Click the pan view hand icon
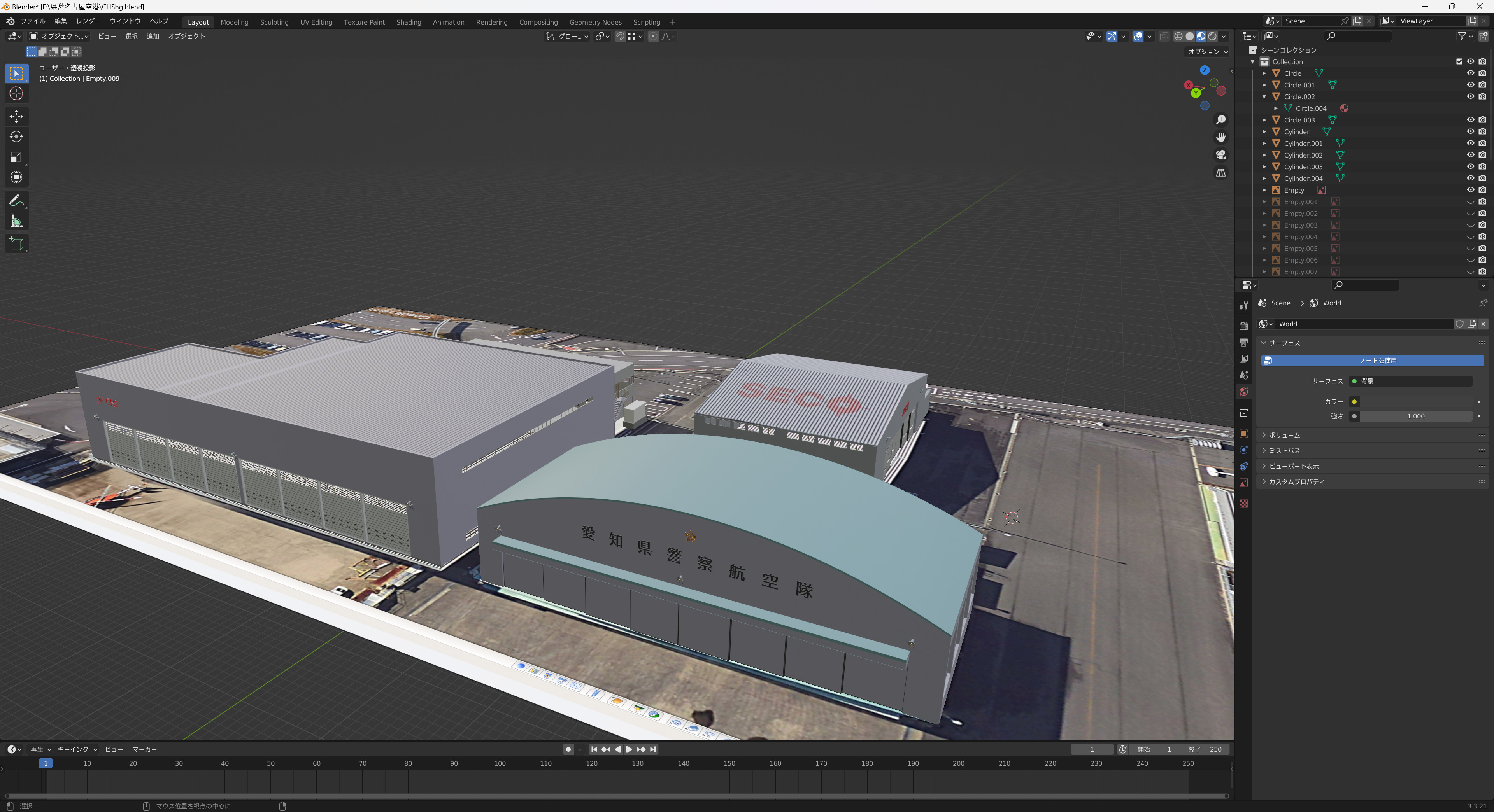The image size is (1494, 812). click(x=1221, y=137)
